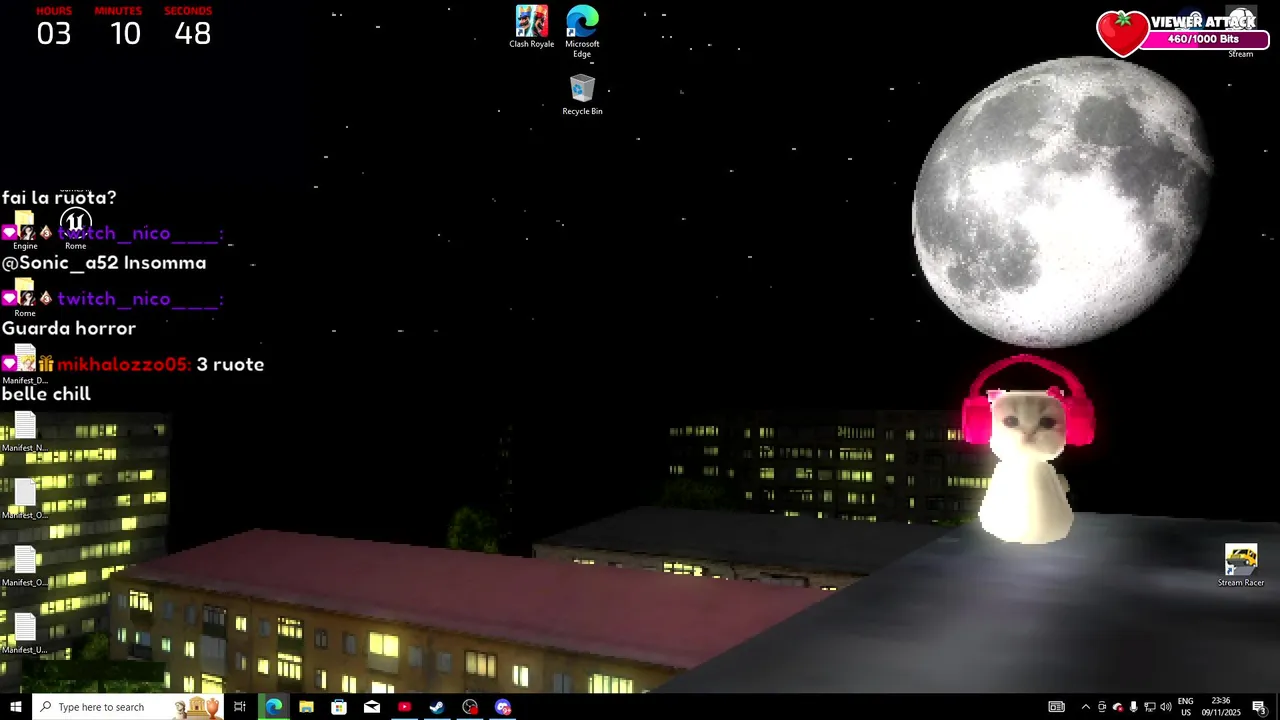Open the Mail app from the taskbar
This screenshot has height=720, width=1280.
(372, 707)
